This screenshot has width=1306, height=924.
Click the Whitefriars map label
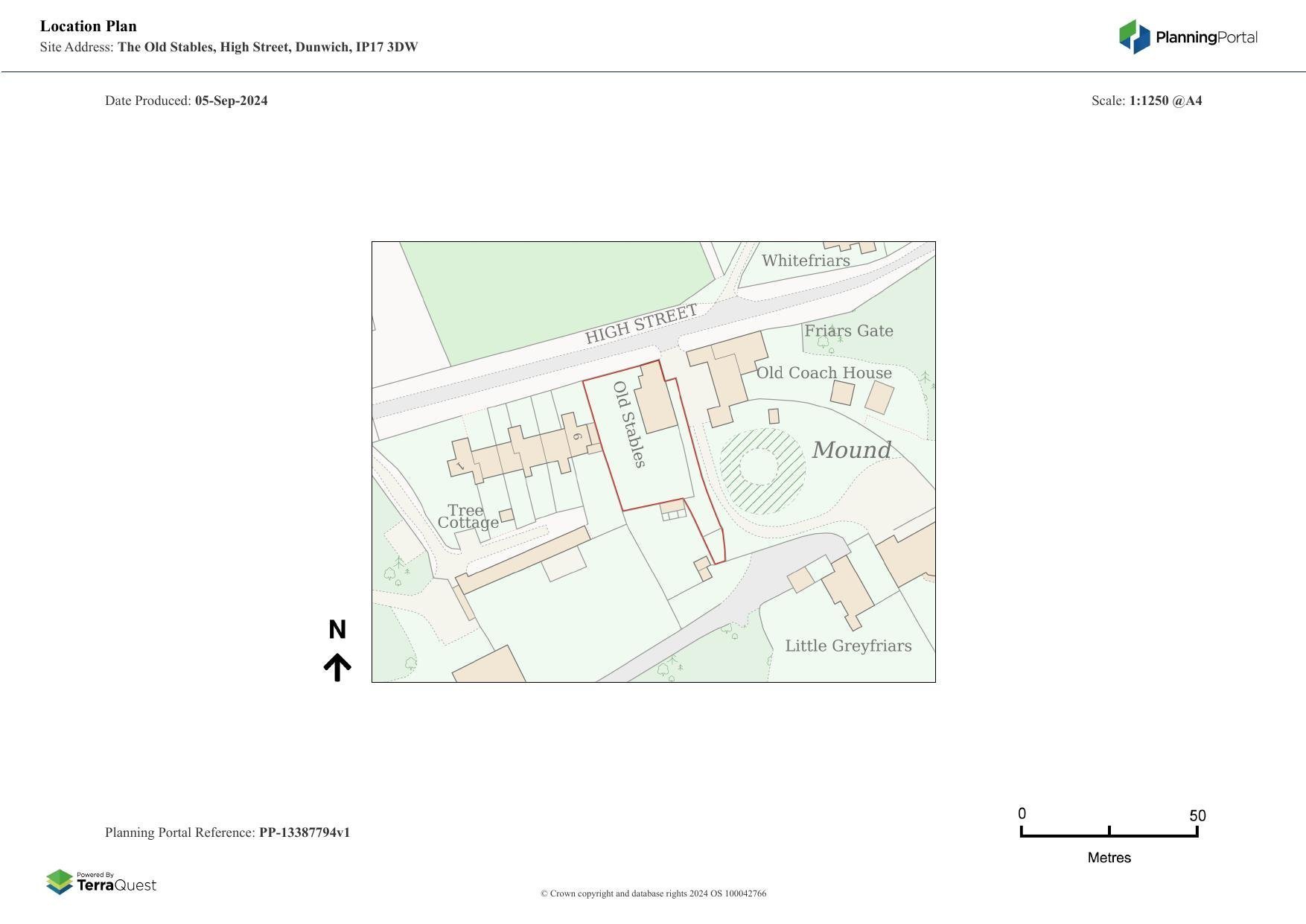[x=806, y=261]
